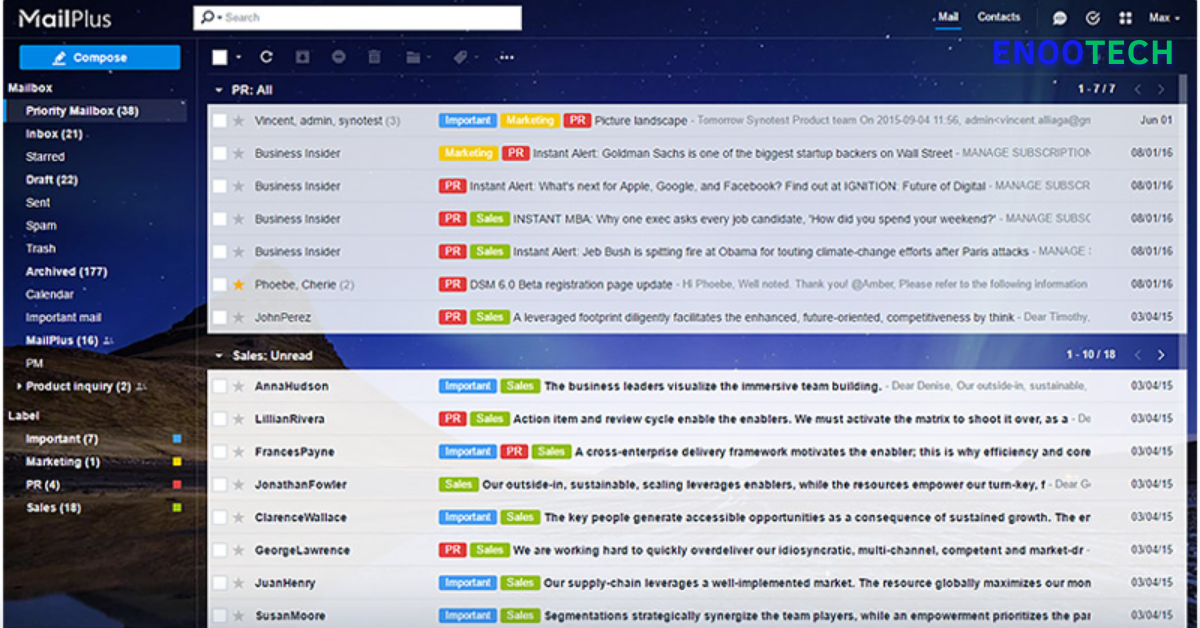Select the AnnaHudson email checkbox

click(219, 386)
